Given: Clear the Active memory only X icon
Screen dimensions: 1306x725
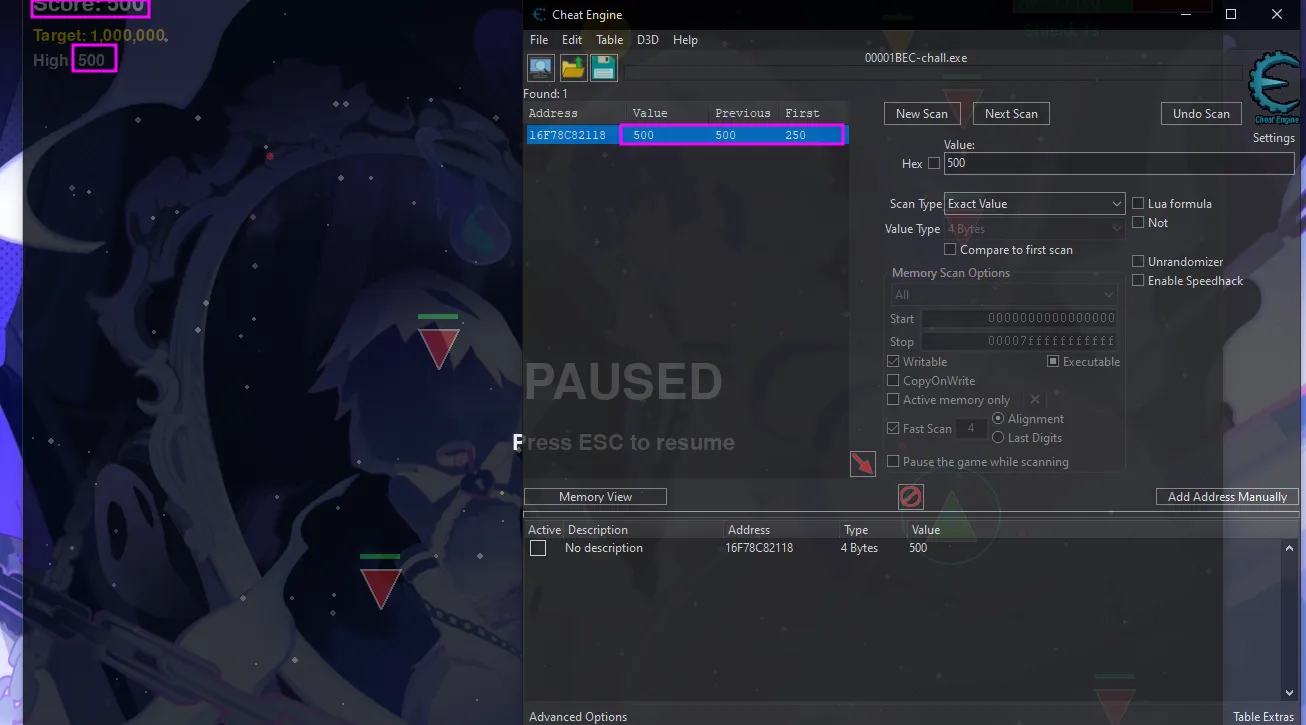Looking at the screenshot, I should point(1035,400).
